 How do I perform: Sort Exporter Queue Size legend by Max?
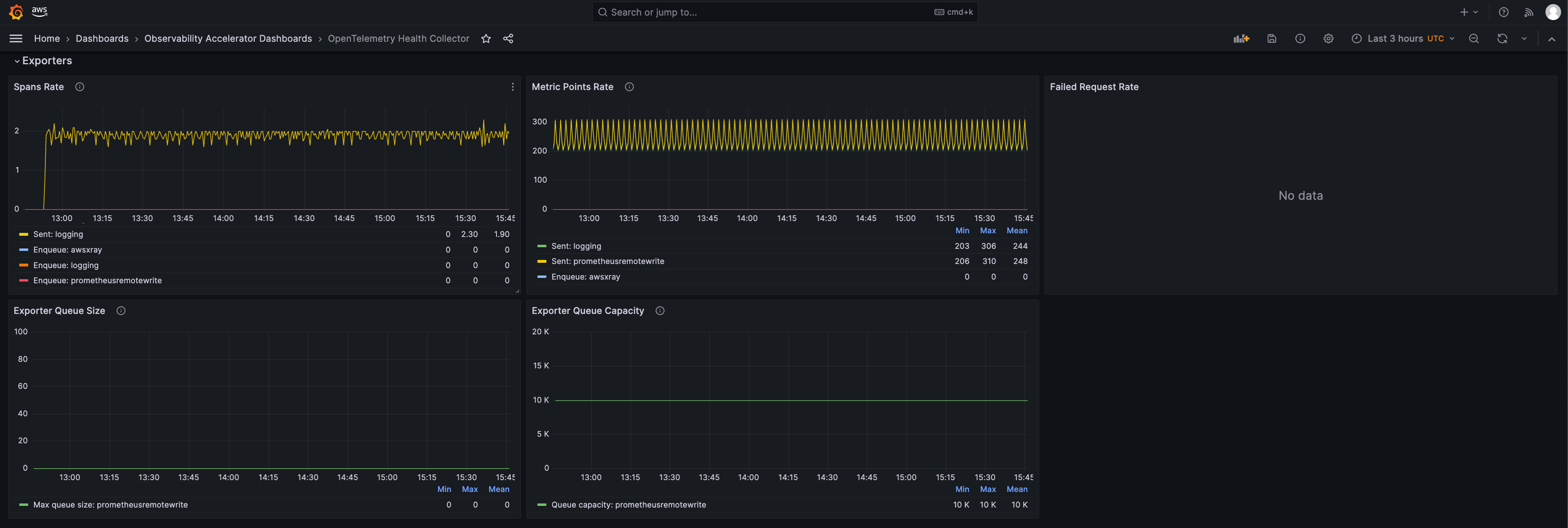click(470, 490)
